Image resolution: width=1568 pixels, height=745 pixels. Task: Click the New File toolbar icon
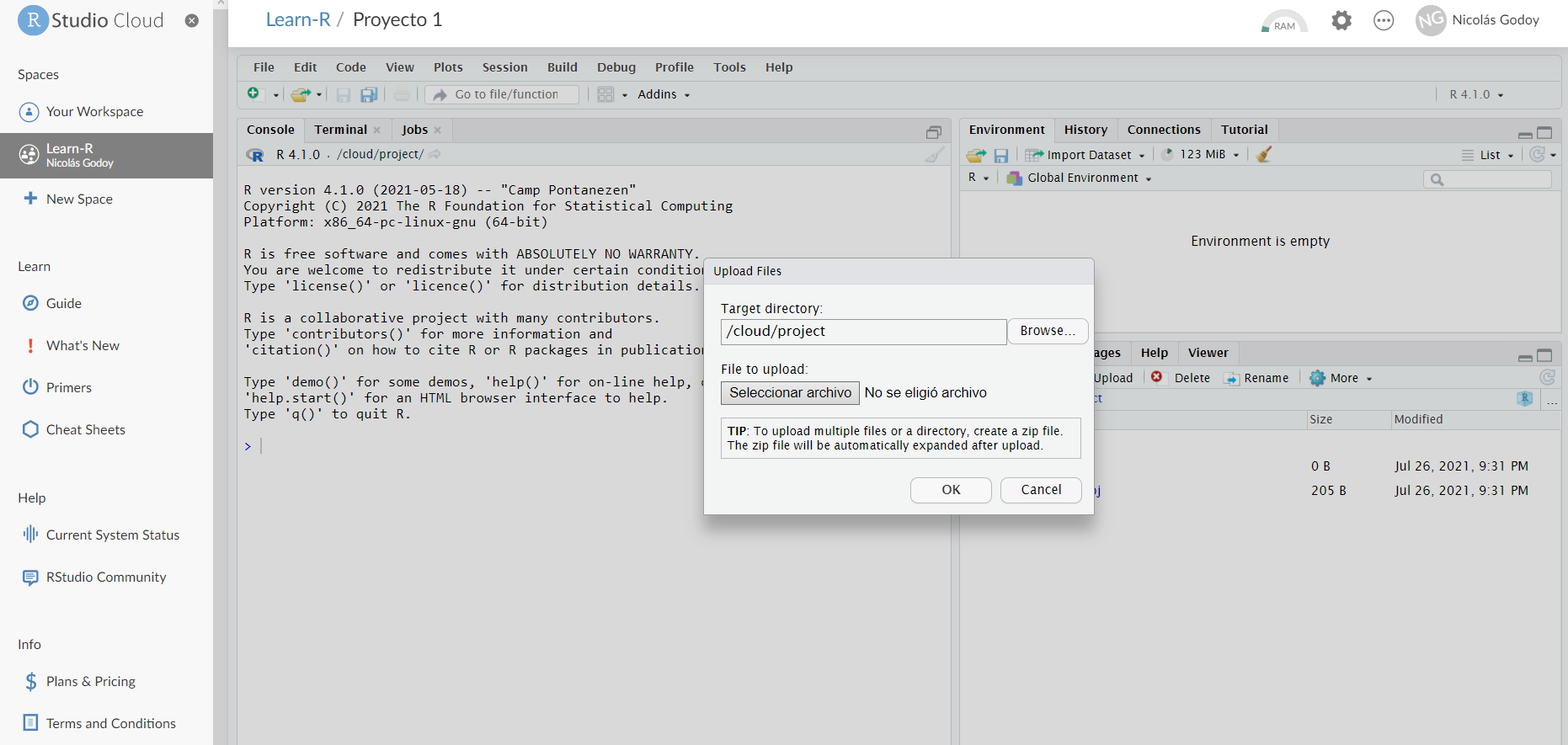(253, 94)
